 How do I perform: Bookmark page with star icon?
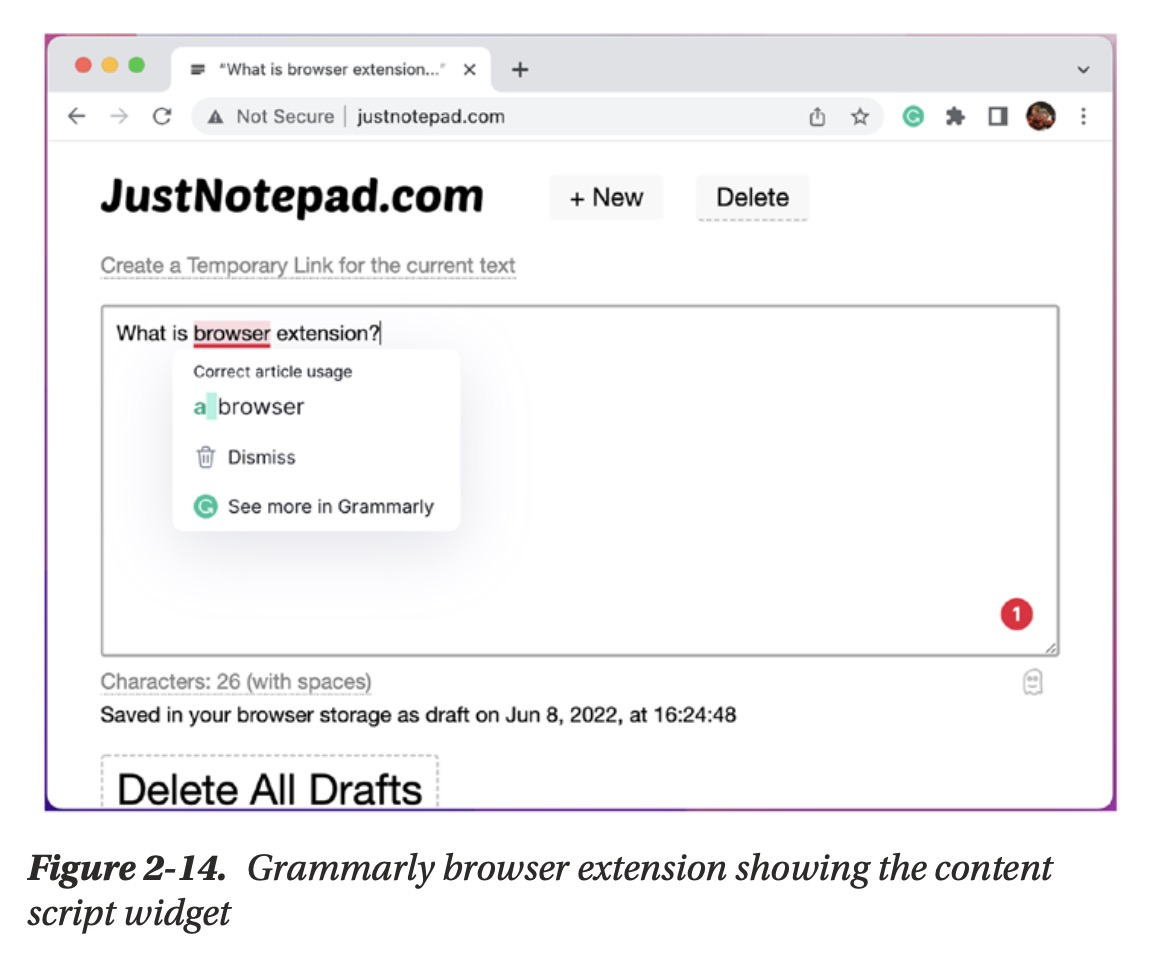coord(860,117)
